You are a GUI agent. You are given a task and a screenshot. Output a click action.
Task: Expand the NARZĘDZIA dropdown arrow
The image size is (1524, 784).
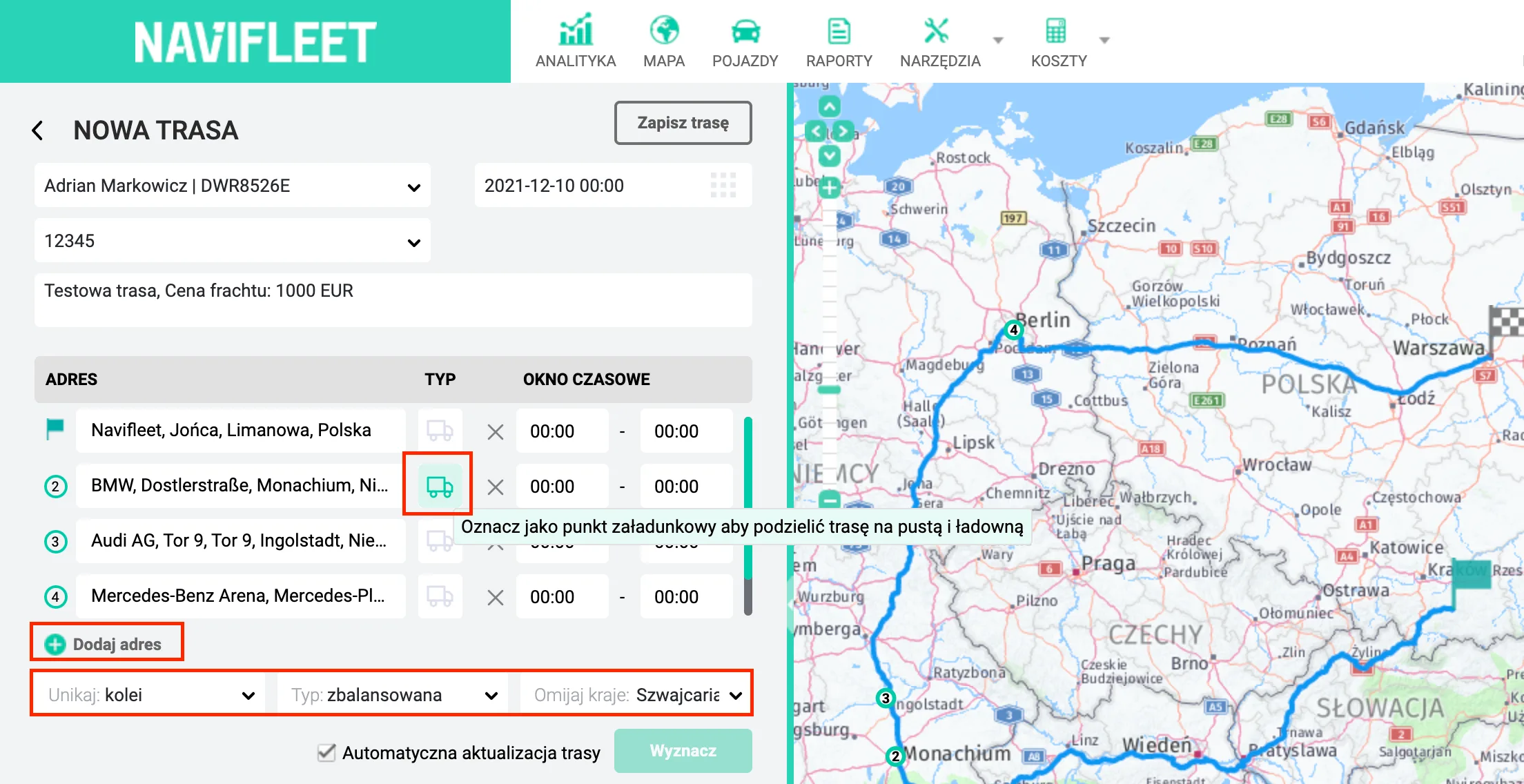coord(998,40)
